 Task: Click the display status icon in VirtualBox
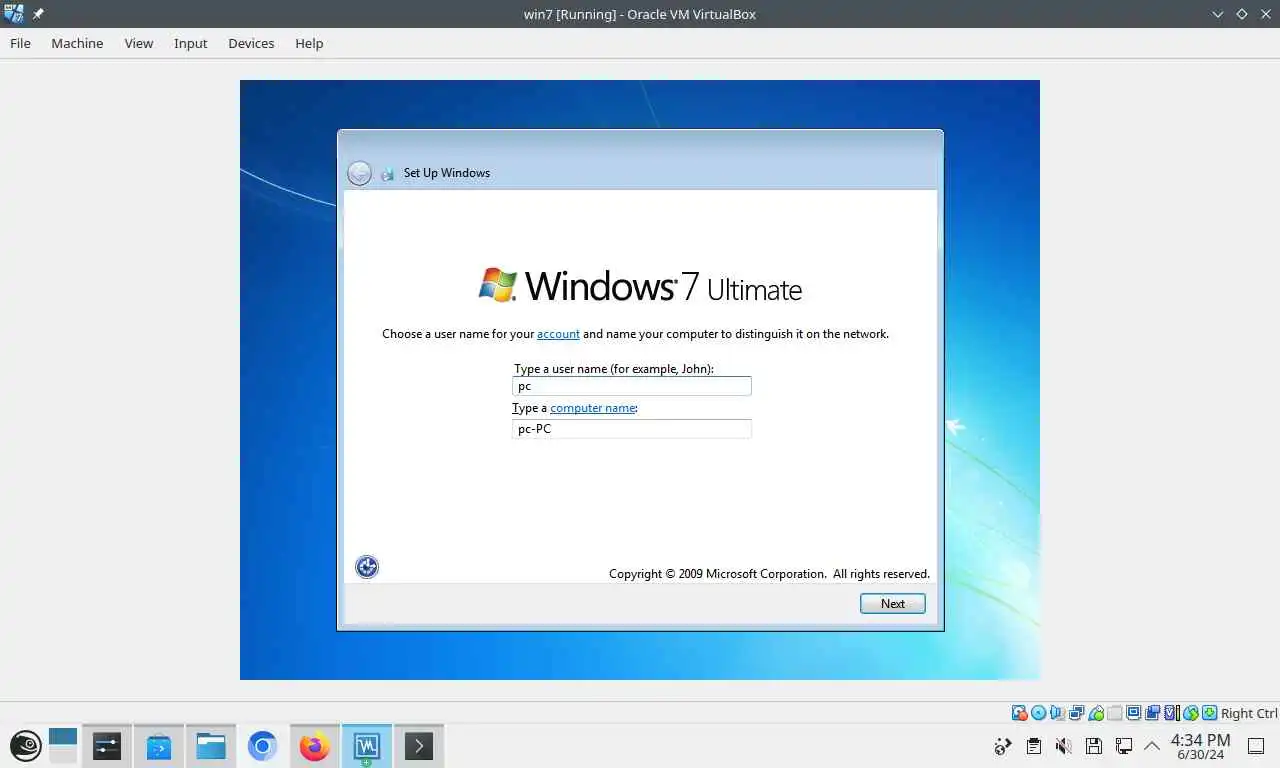click(x=1133, y=713)
